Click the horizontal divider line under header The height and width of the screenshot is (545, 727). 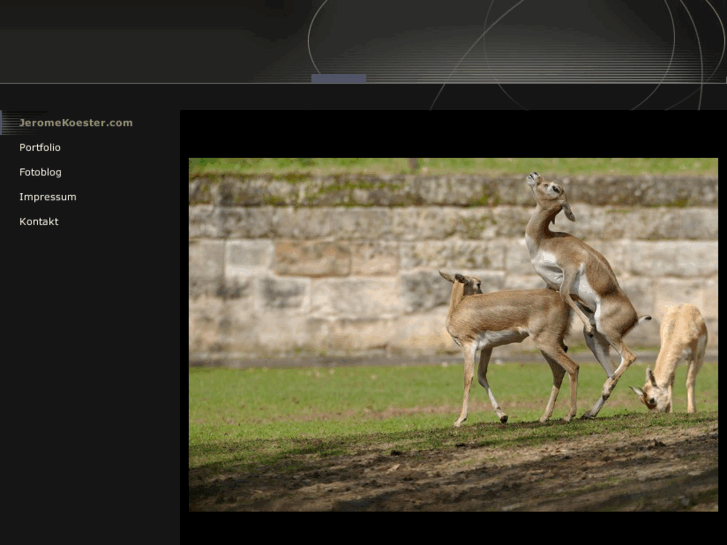click(x=150, y=83)
